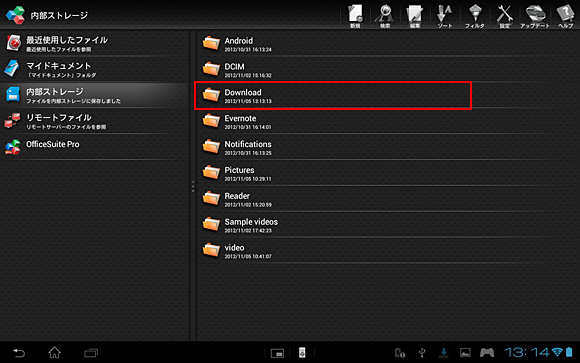Viewport: 580px width, 363px height.
Task: Click the Evernote folder icon
Action: (x=211, y=121)
